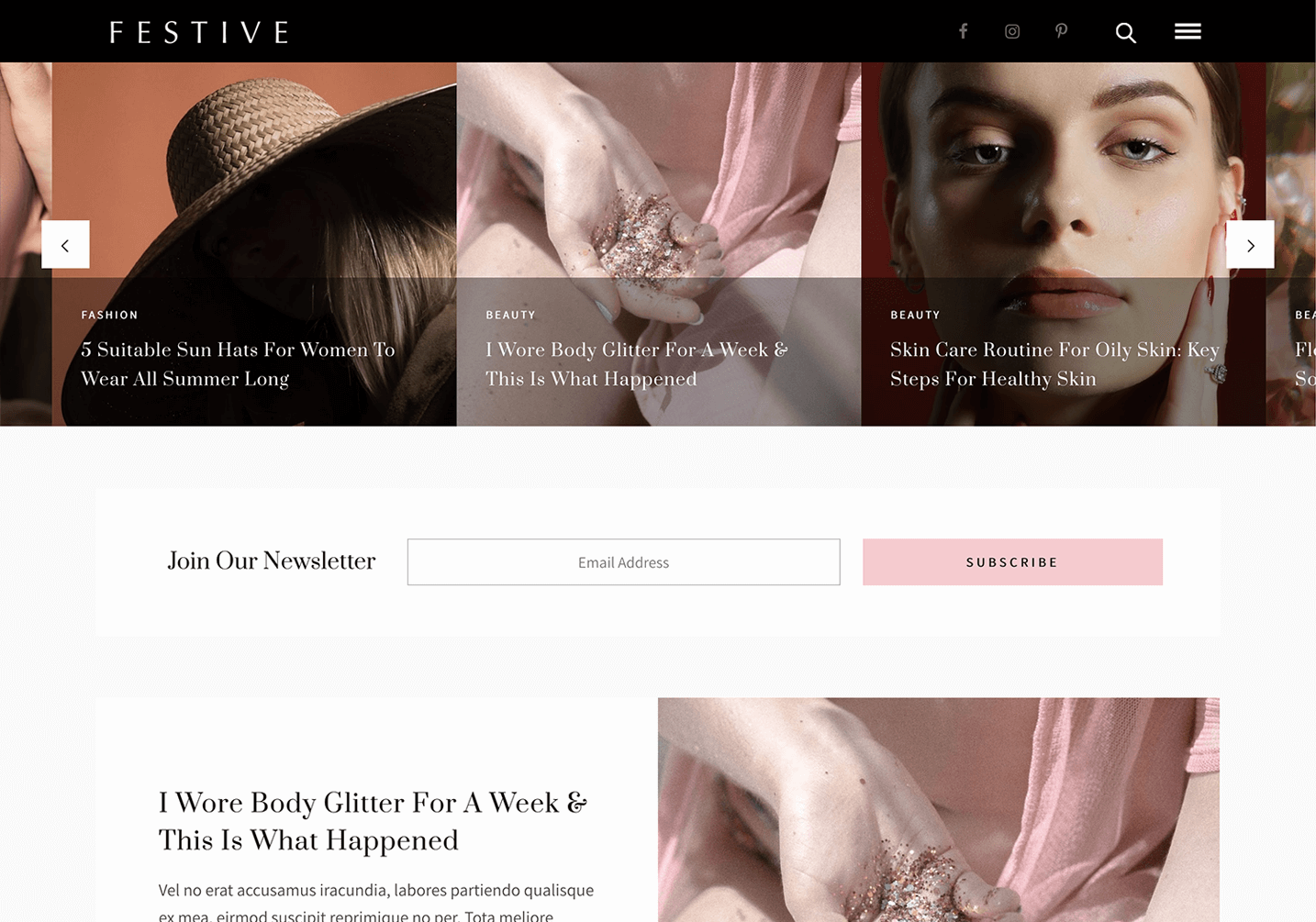Open the featured post glitter image
The width and height of the screenshot is (1316, 922).
coord(939,809)
